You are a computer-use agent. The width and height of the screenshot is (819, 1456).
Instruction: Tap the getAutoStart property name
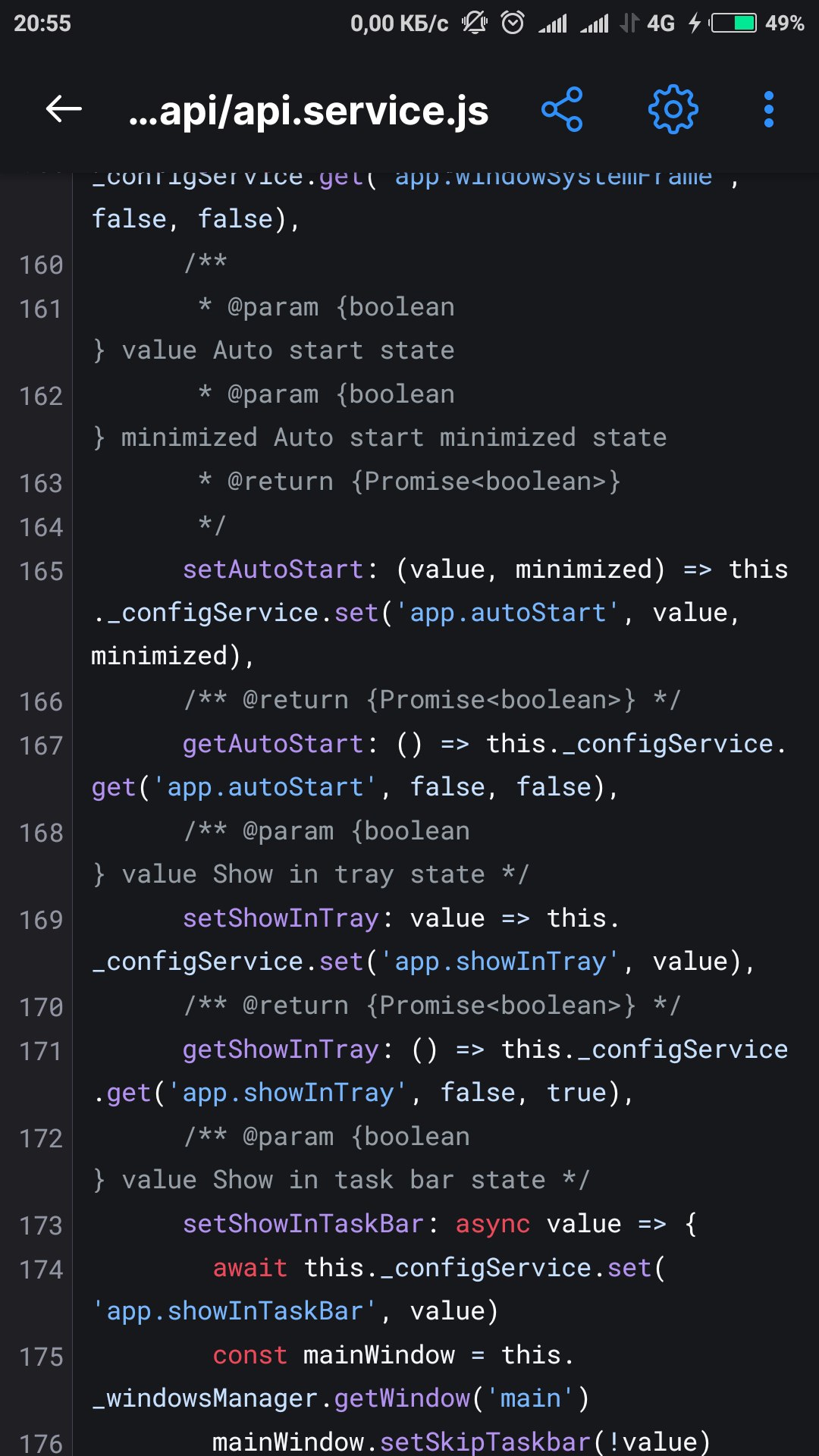point(273,744)
